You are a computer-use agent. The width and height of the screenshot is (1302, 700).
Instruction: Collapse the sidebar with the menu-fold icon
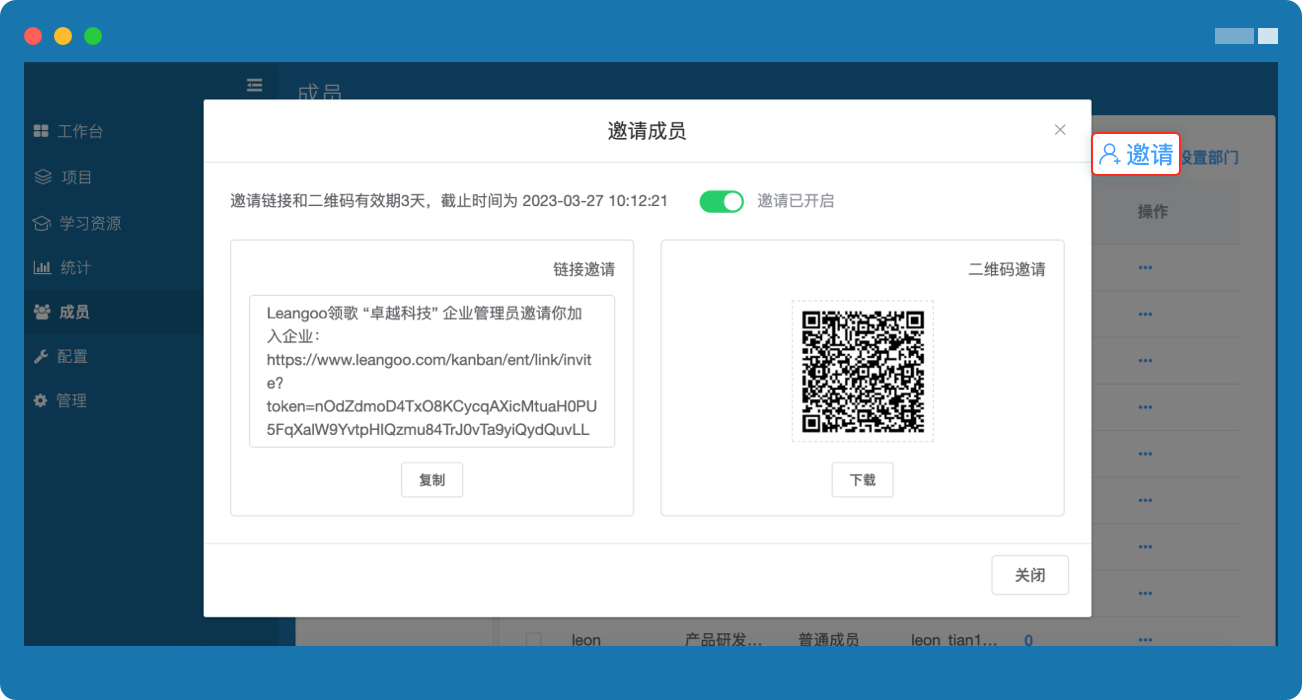tap(254, 85)
